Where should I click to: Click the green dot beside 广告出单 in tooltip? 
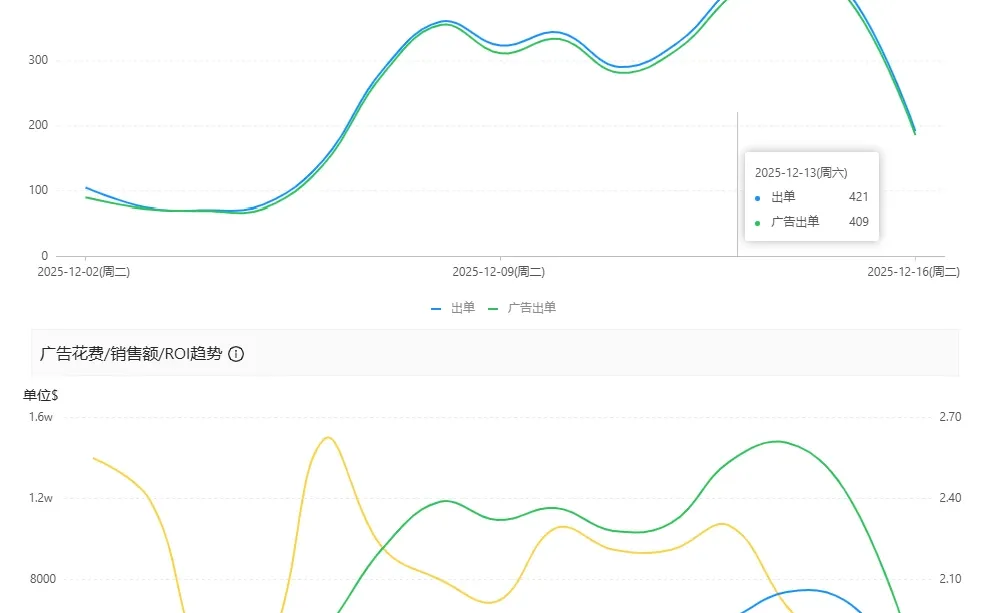758,223
